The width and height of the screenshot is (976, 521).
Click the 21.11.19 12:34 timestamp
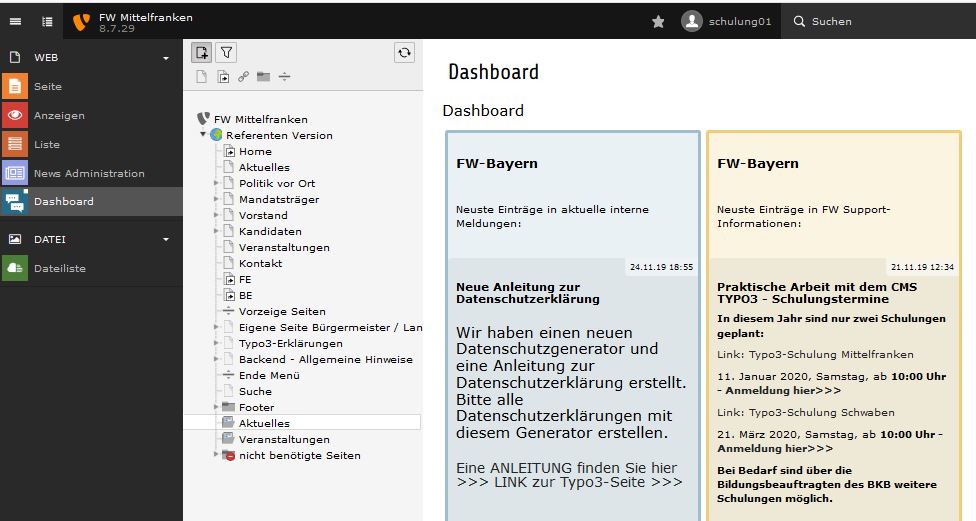pos(922,267)
